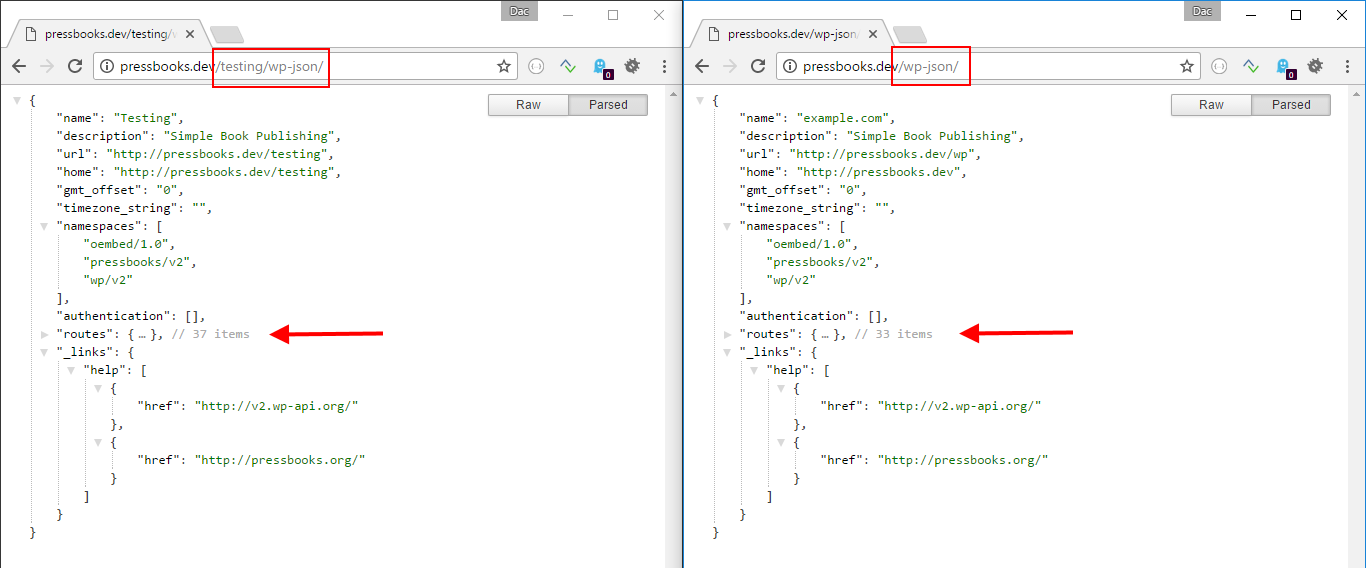The height and width of the screenshot is (568, 1366).
Task: Switch to Parsed view in right window
Action: [x=1291, y=105]
